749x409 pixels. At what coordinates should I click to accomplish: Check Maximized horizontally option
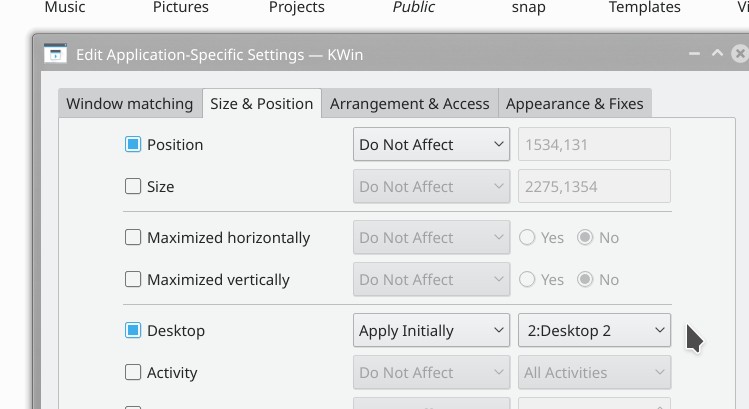pos(133,238)
